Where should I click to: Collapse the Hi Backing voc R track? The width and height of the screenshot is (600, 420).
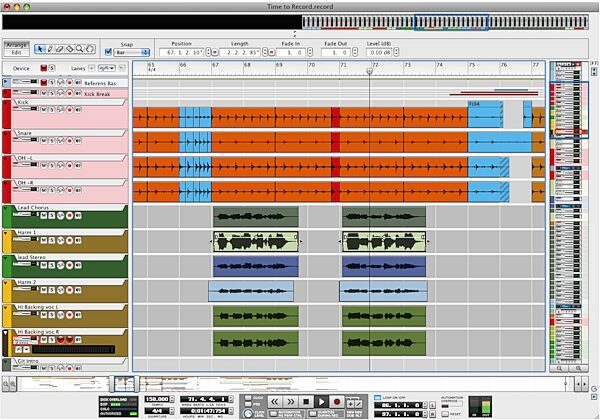click(5, 333)
